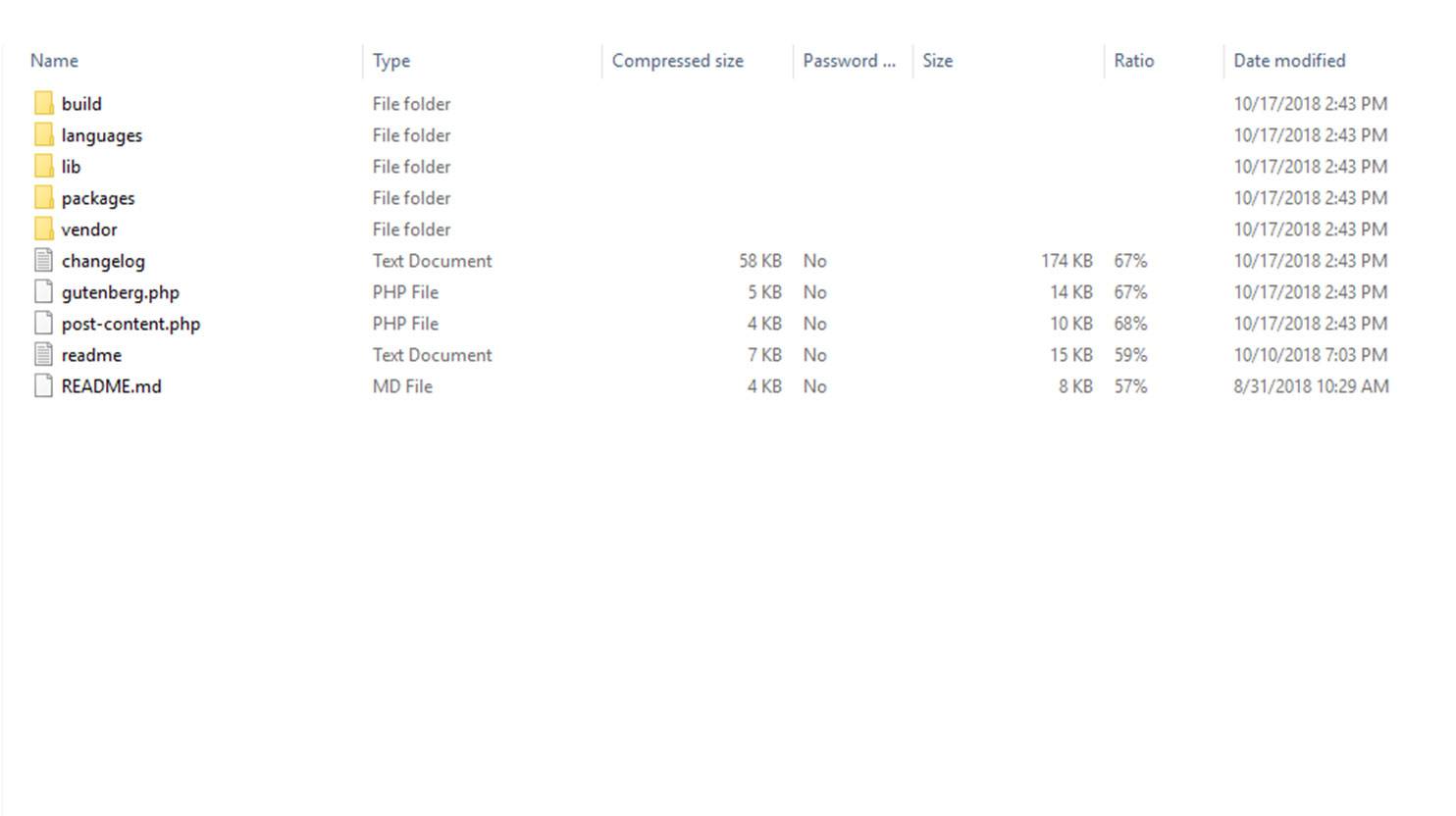Click the 10 KB size value
Image resolution: width=1456 pixels, height=816 pixels.
1071,324
